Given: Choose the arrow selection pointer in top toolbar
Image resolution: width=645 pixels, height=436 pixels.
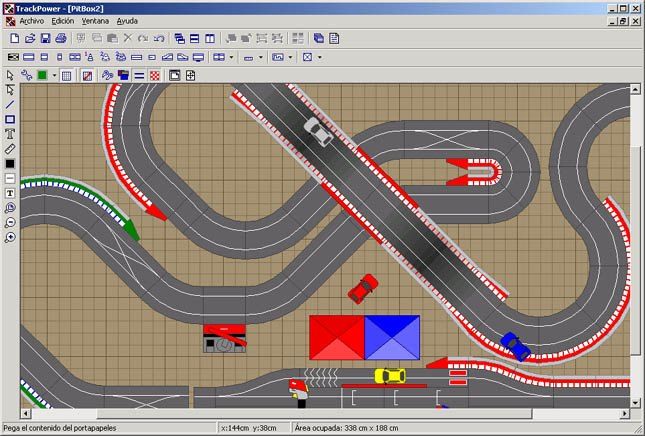Looking at the screenshot, I should point(10,75).
